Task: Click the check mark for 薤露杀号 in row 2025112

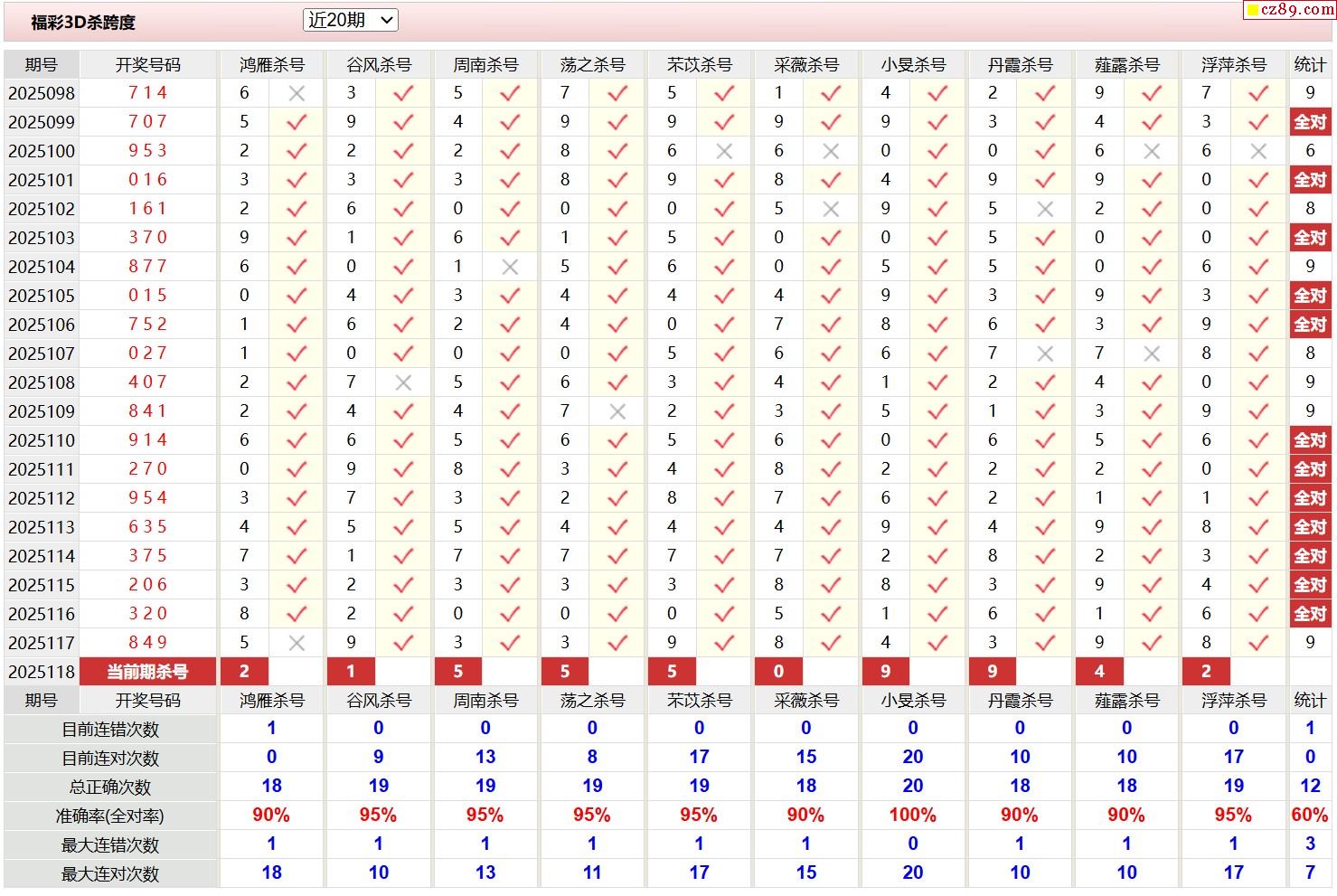Action: 1152,498
